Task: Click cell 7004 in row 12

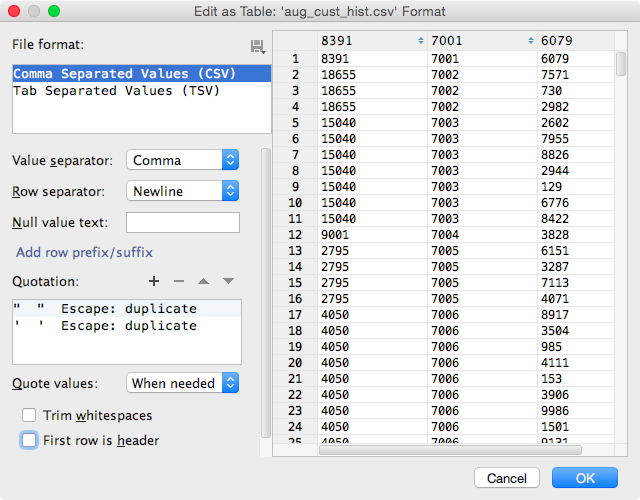Action: pyautogui.click(x=482, y=235)
